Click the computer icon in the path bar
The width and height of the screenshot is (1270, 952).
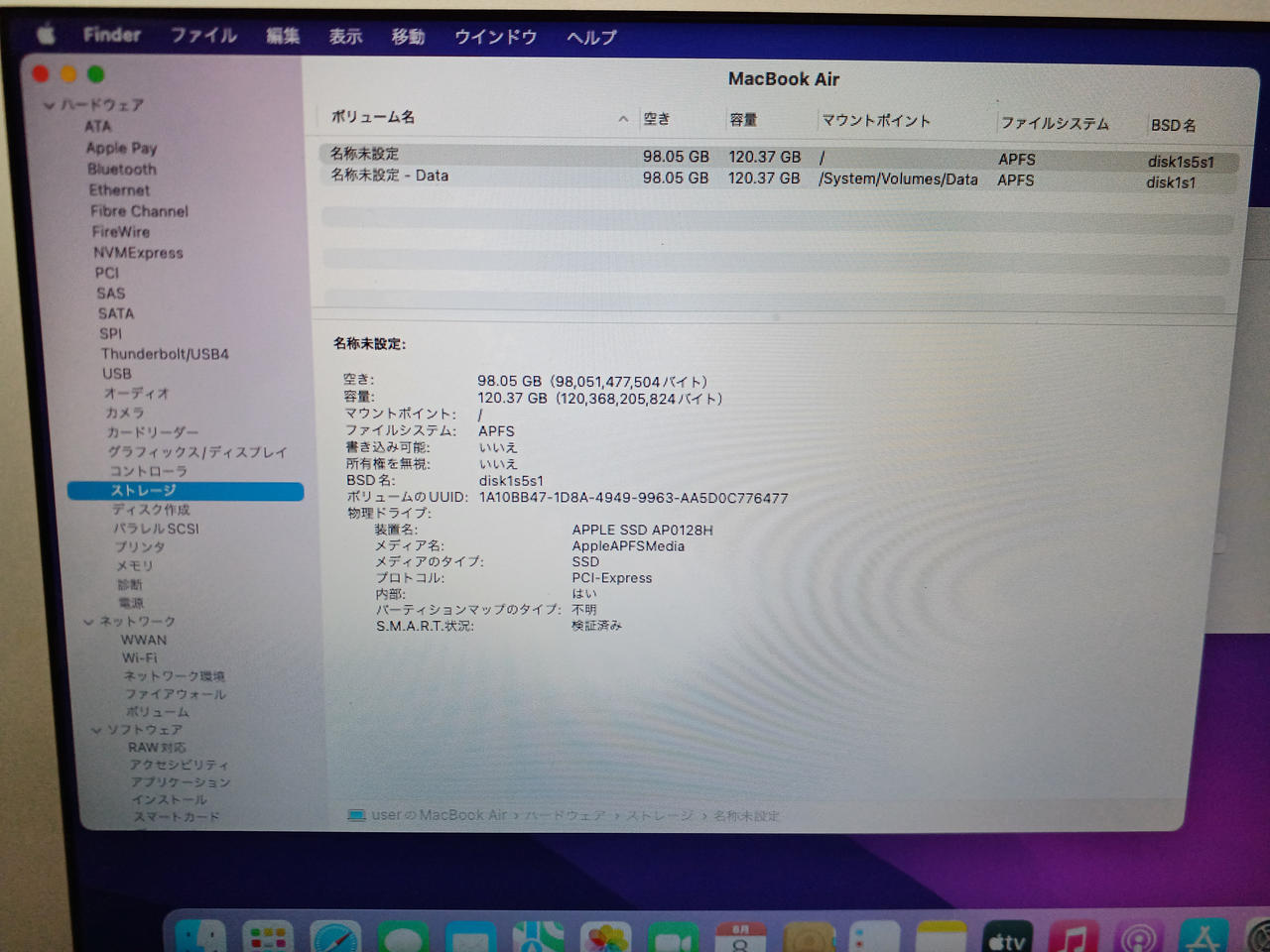click(x=356, y=815)
